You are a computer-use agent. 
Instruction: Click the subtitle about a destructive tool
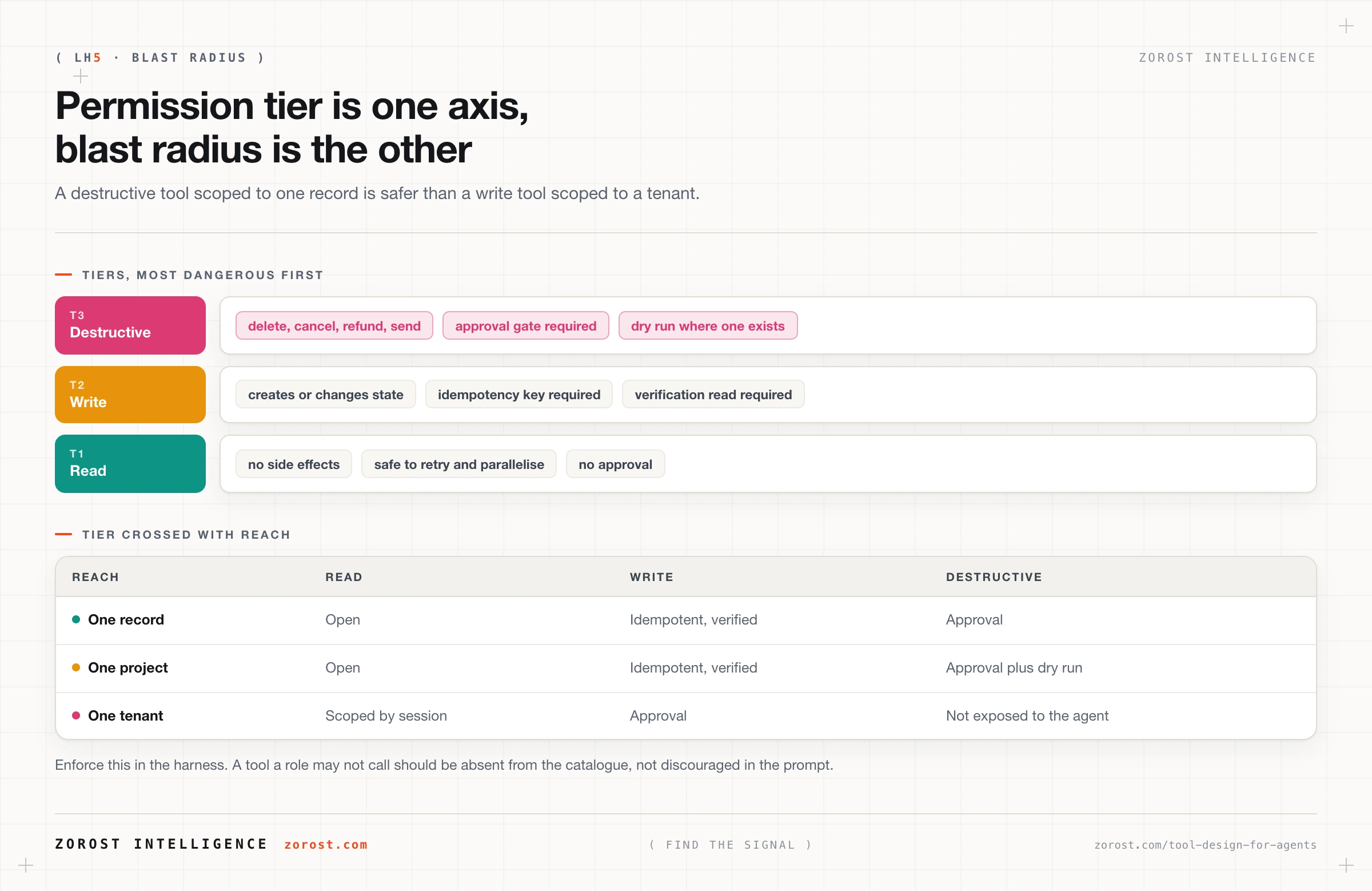[377, 193]
